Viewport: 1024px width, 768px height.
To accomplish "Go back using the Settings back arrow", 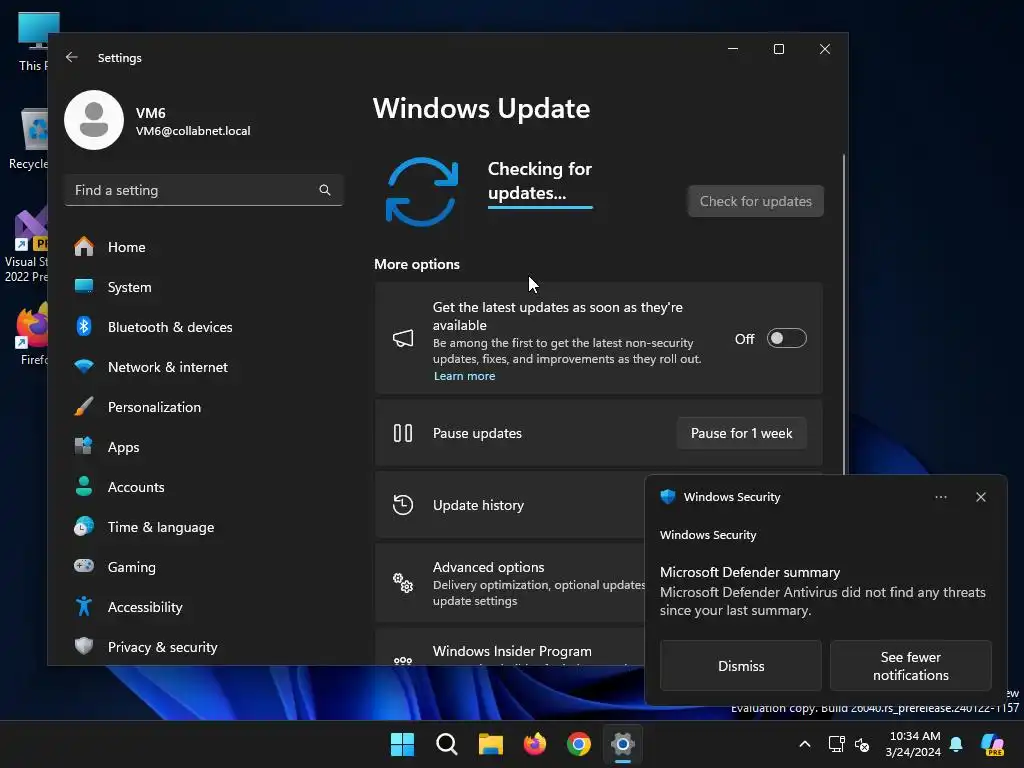I will coord(72,57).
